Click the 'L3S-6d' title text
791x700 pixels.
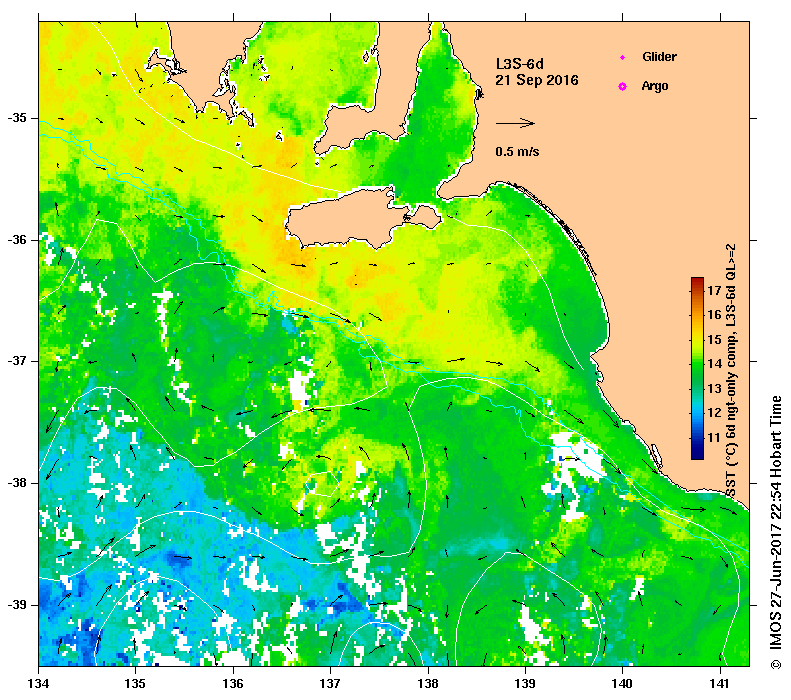[x=520, y=64]
